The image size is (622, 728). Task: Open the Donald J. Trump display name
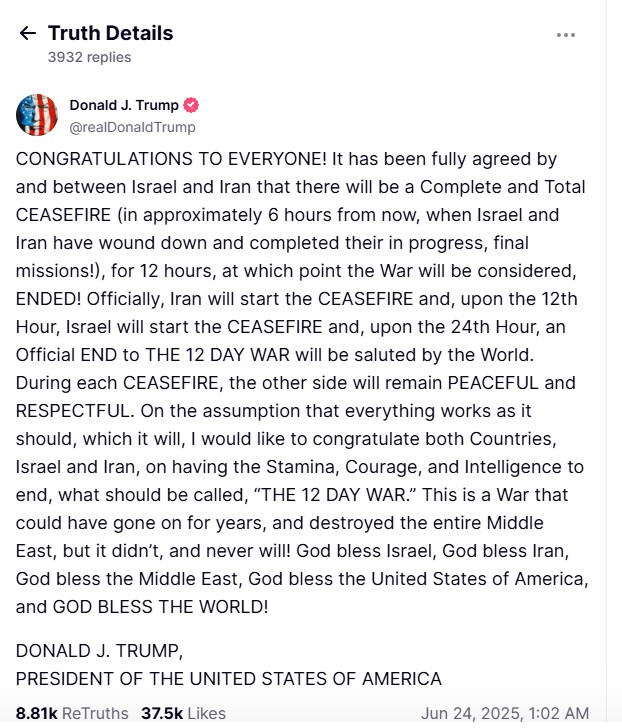pos(123,105)
